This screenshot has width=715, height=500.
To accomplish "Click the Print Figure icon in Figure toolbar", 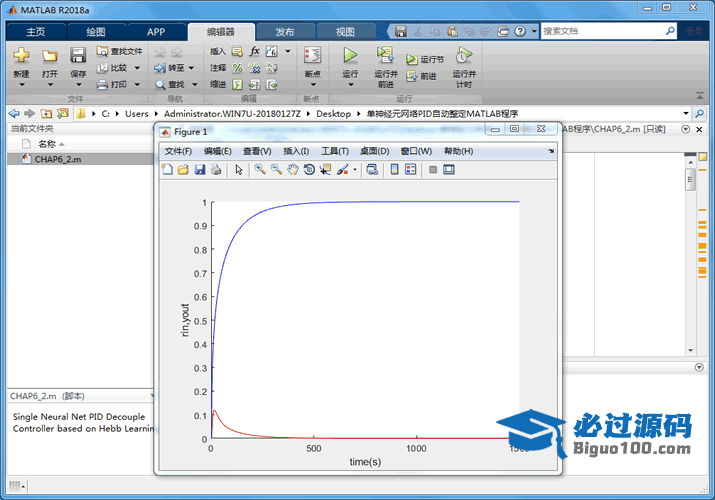I will point(216,170).
